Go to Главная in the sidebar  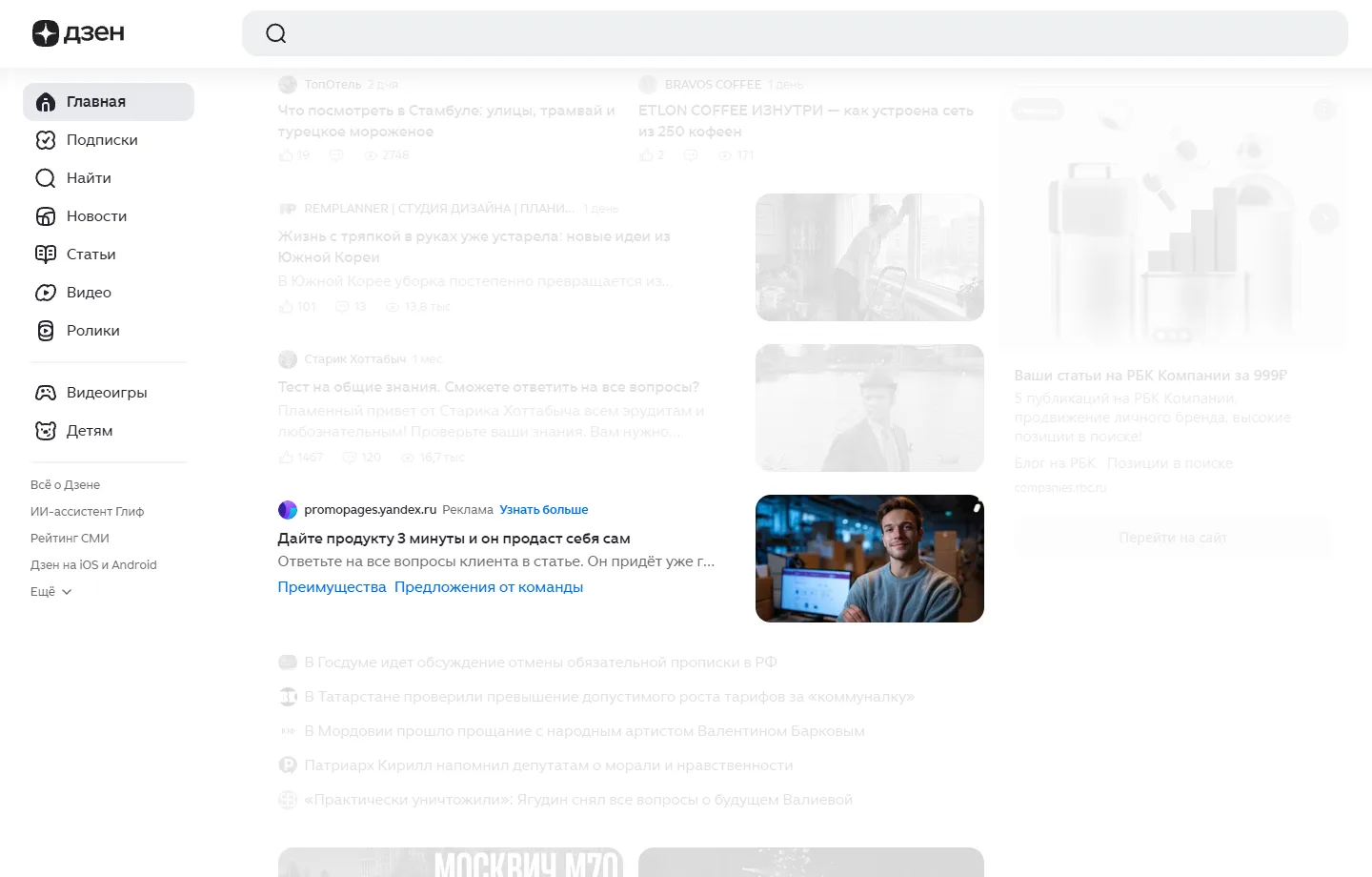coord(109,102)
